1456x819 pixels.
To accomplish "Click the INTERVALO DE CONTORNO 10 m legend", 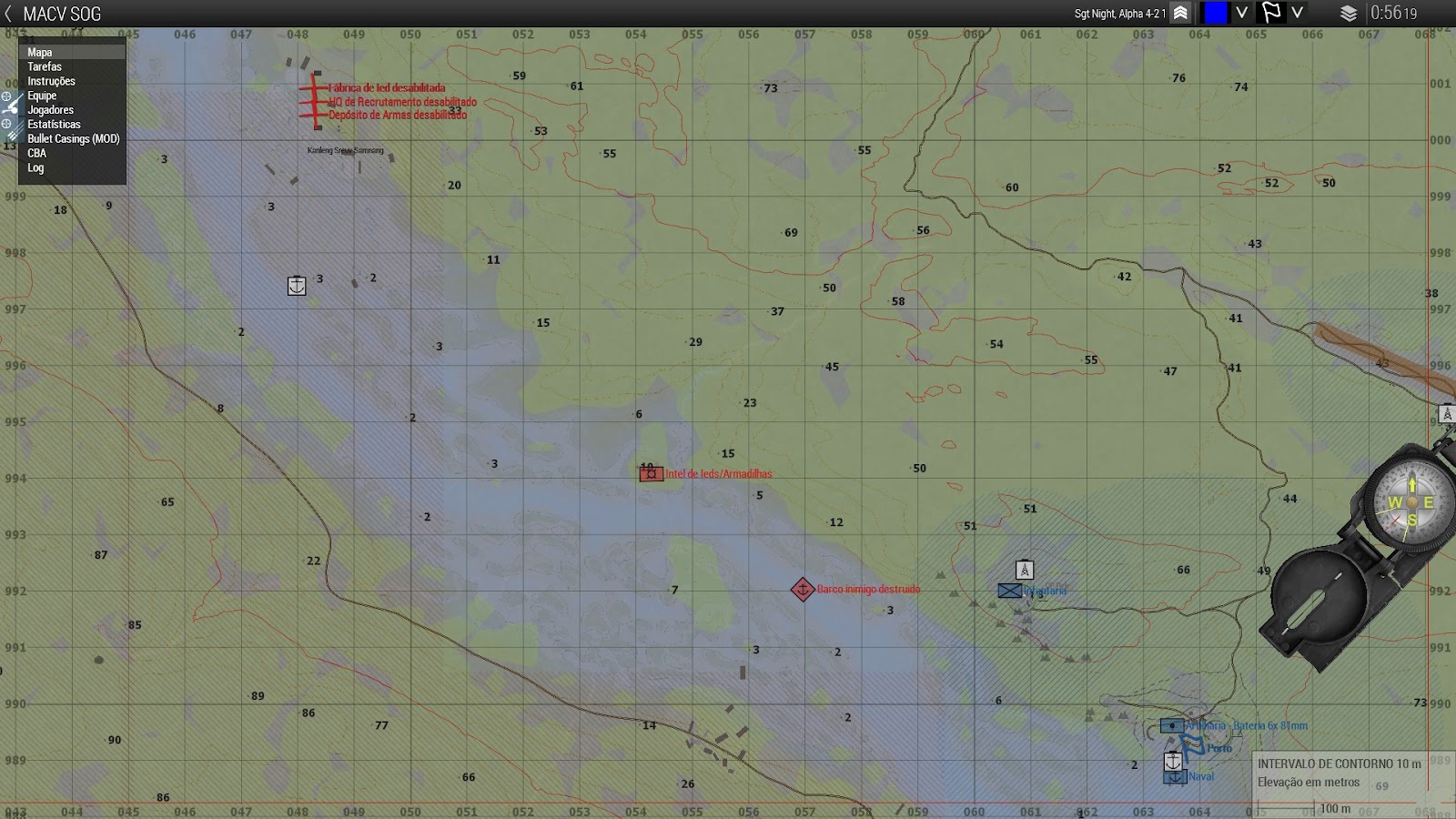I will tap(1340, 764).
